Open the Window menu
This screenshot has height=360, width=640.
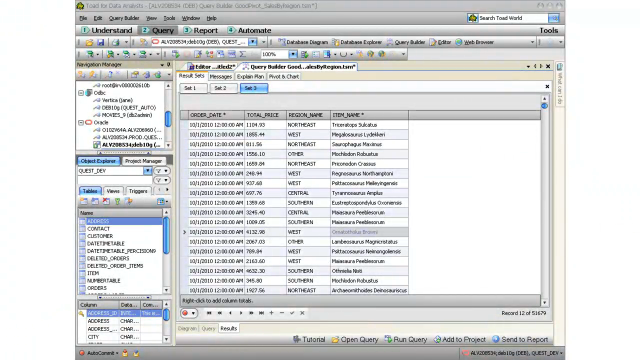point(191,18)
